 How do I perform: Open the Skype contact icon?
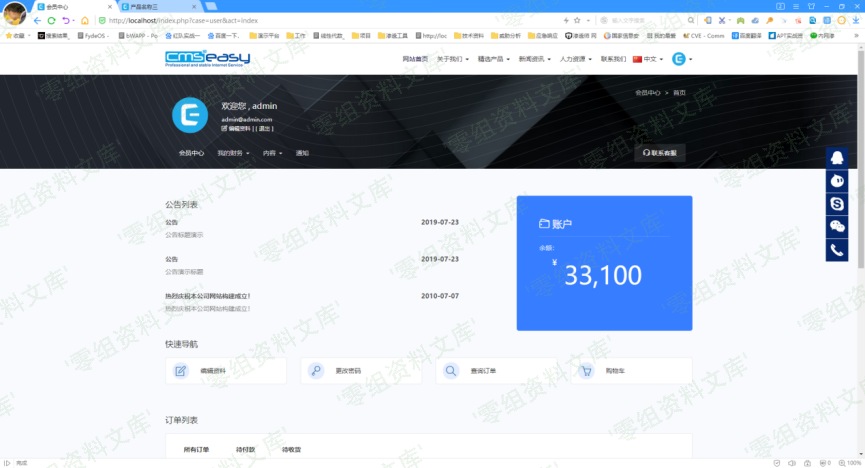837,204
